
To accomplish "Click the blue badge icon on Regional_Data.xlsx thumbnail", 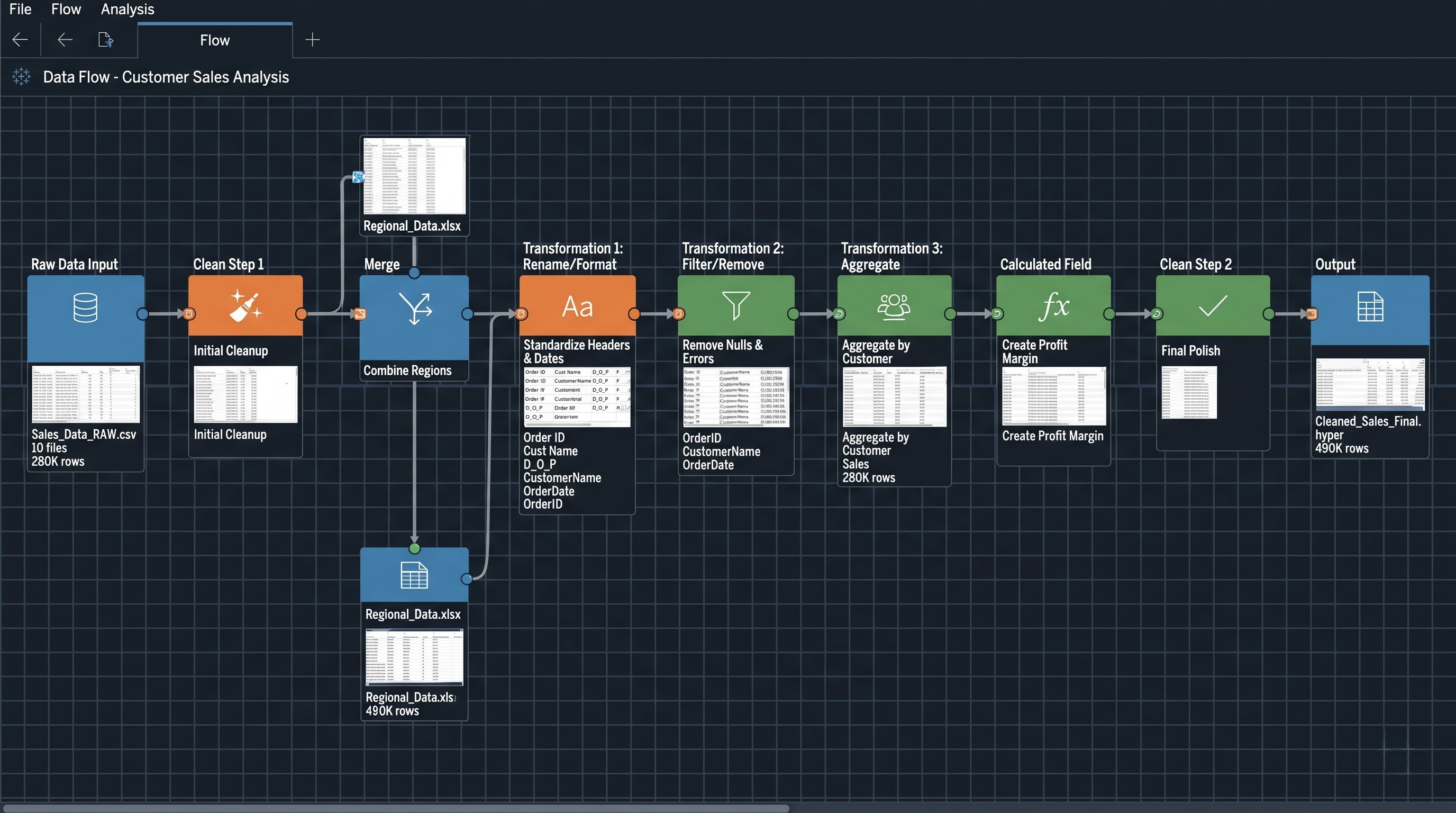I will click(358, 177).
